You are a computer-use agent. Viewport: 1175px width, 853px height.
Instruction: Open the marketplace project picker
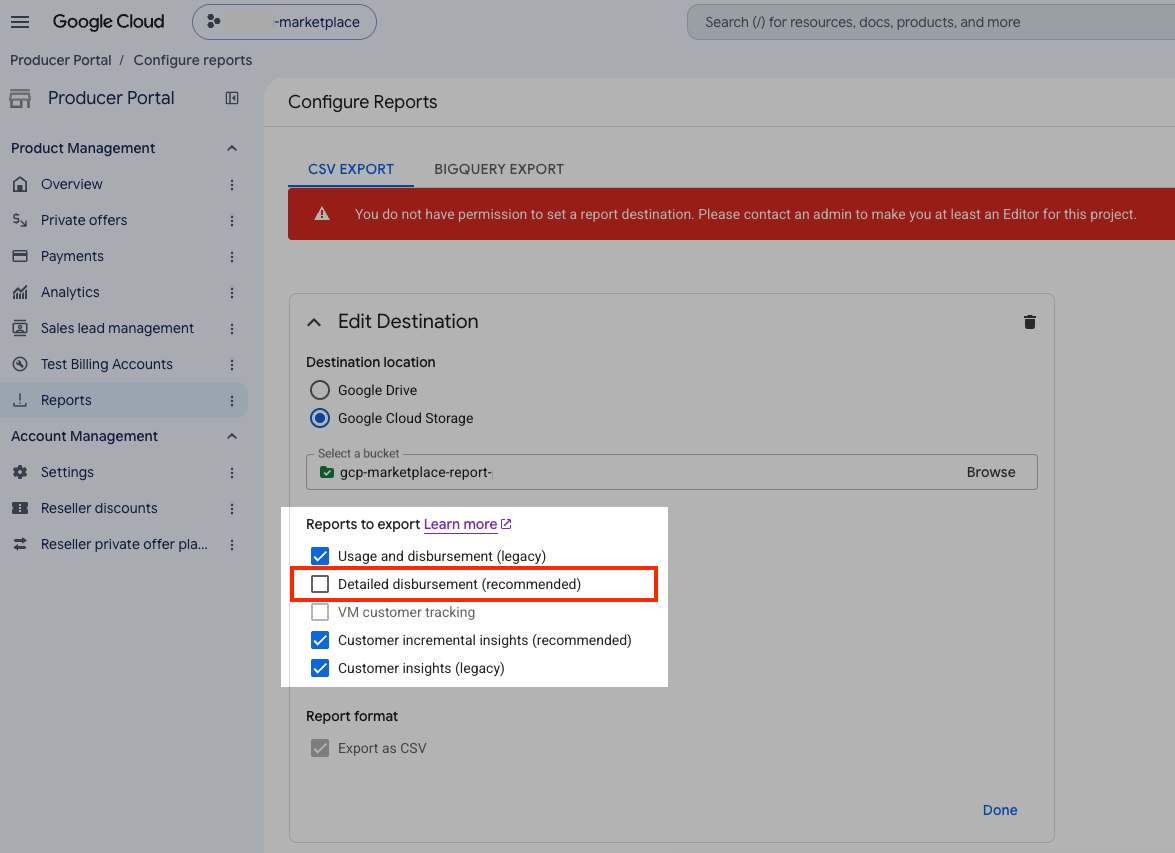pos(284,22)
